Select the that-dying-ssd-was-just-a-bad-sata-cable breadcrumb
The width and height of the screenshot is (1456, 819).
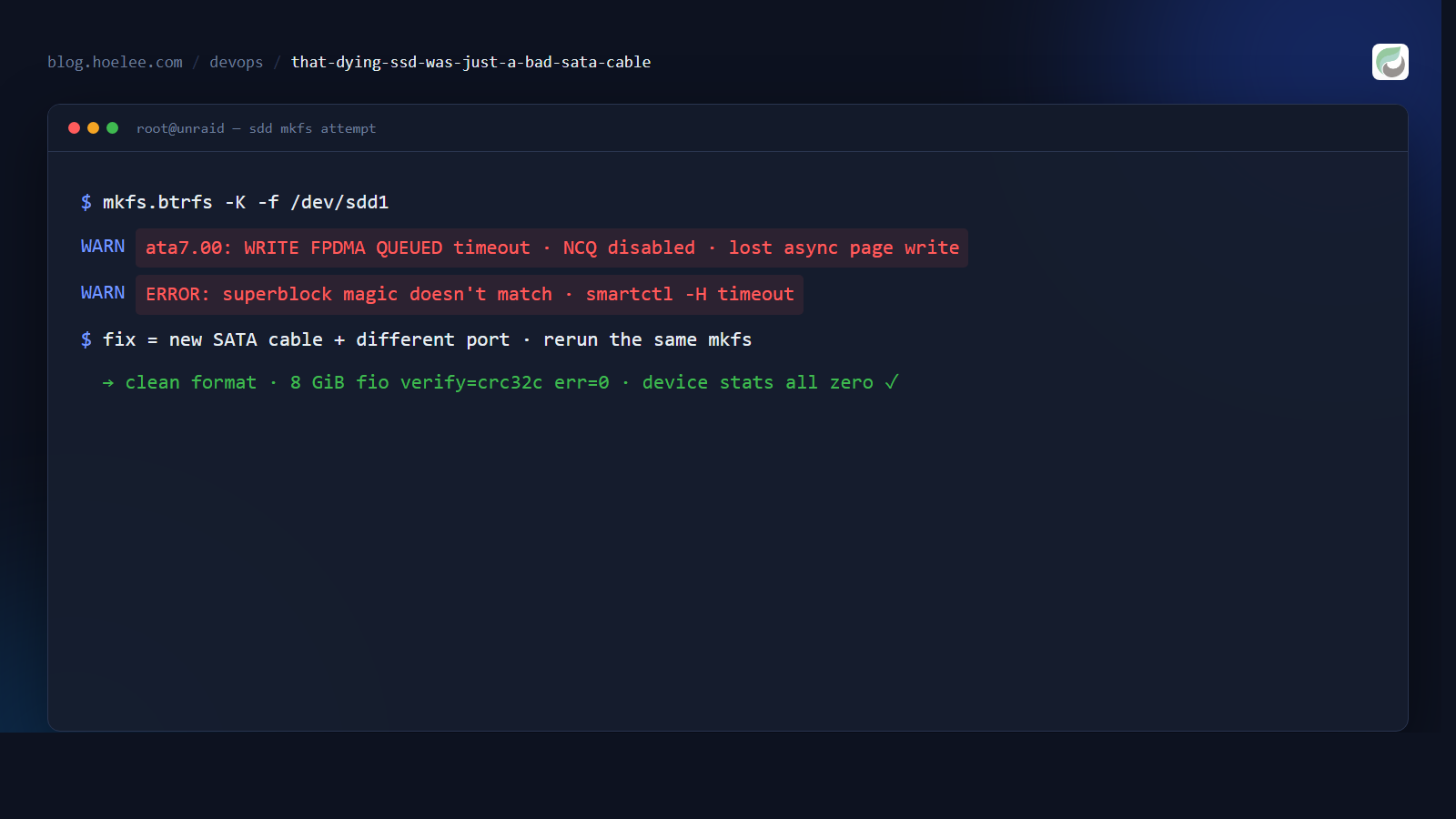pos(470,62)
